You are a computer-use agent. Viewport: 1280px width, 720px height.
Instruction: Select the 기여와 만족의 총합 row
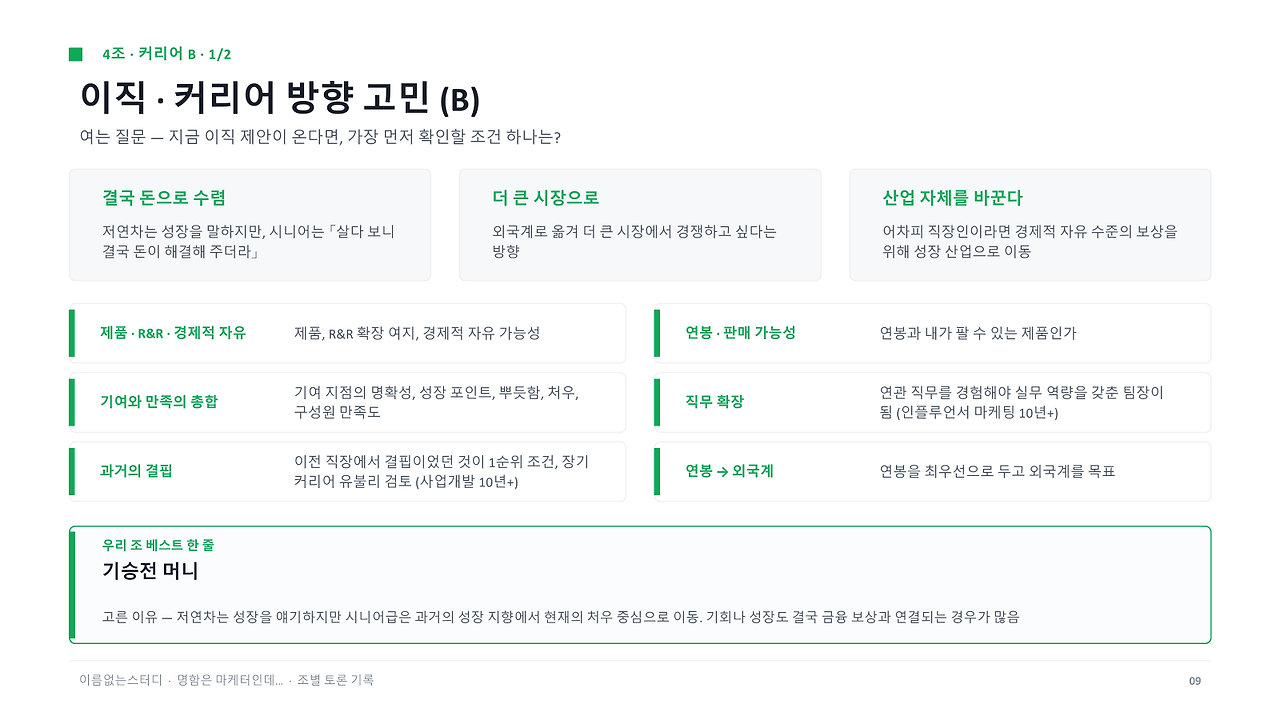click(x=347, y=402)
